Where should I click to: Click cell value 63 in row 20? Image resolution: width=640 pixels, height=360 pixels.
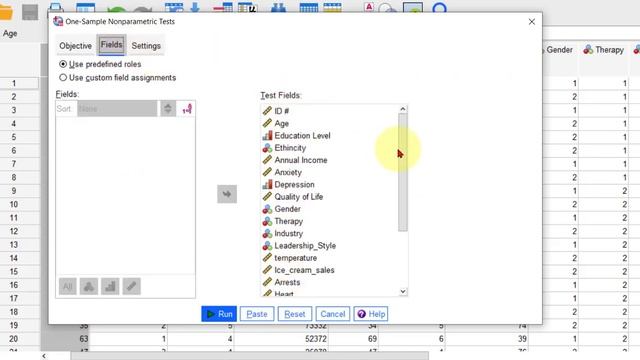click(84, 339)
